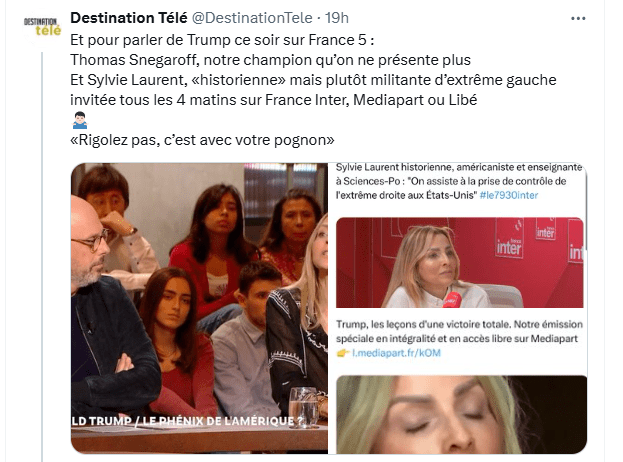The height and width of the screenshot is (462, 623).
Task: Click the Sylvie Laurent historienne caption text
Action: (x=459, y=181)
